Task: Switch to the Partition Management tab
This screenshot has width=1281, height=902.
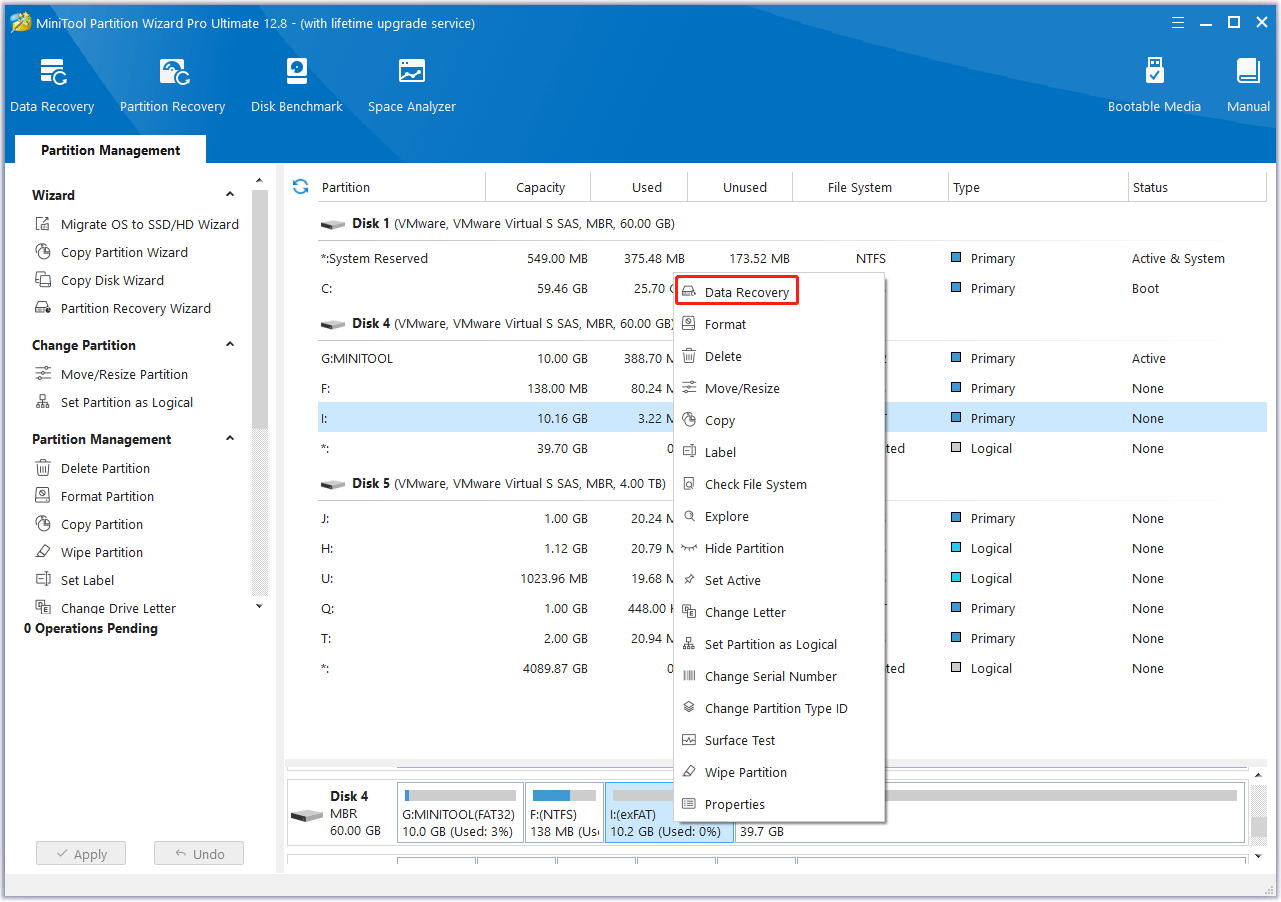Action: click(110, 150)
